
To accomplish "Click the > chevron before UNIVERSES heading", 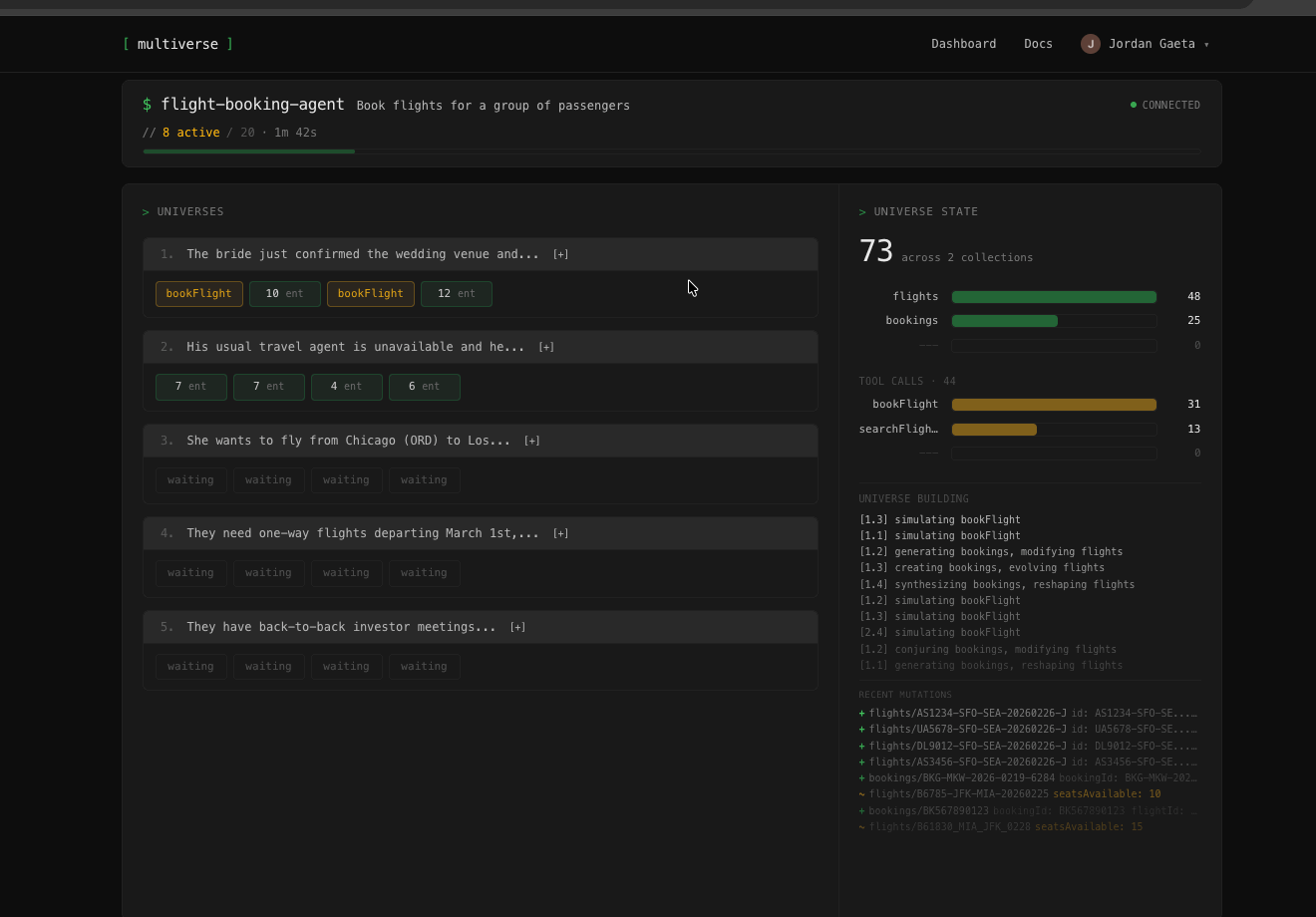I will point(146,211).
